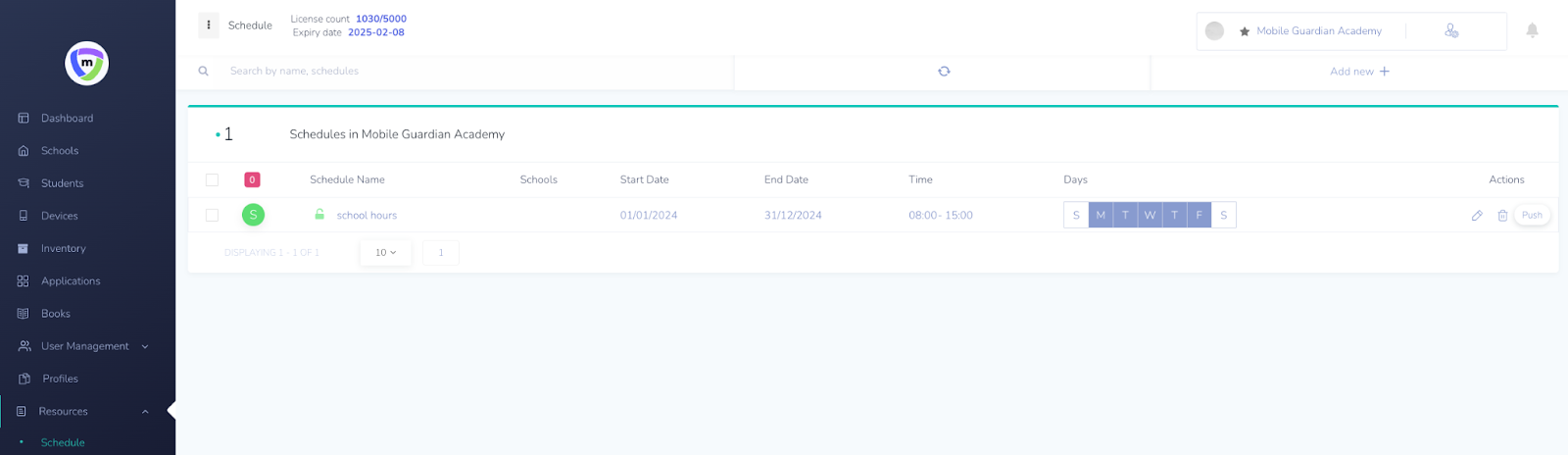The image size is (1568, 455).
Task: Check the select-all schedules checkbox
Action: pyautogui.click(x=212, y=180)
